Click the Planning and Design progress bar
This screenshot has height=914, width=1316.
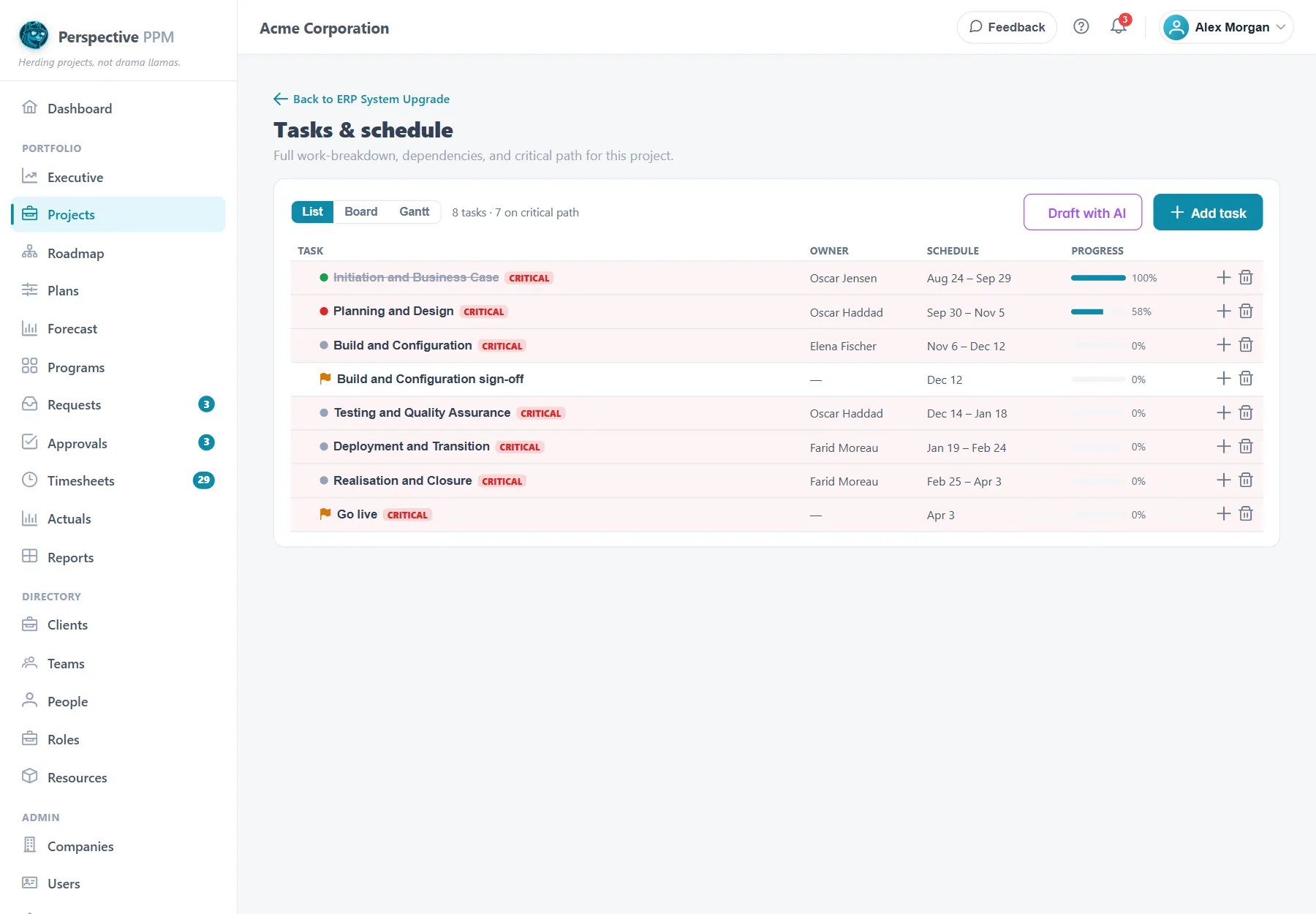pyautogui.click(x=1098, y=311)
